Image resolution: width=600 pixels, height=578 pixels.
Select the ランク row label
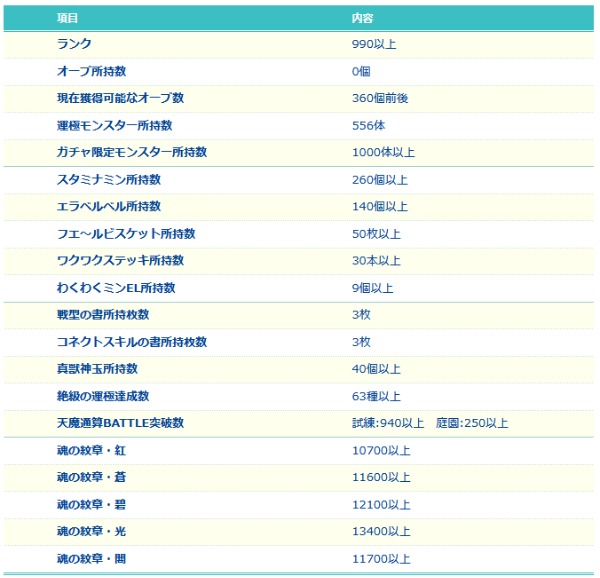tap(74, 44)
